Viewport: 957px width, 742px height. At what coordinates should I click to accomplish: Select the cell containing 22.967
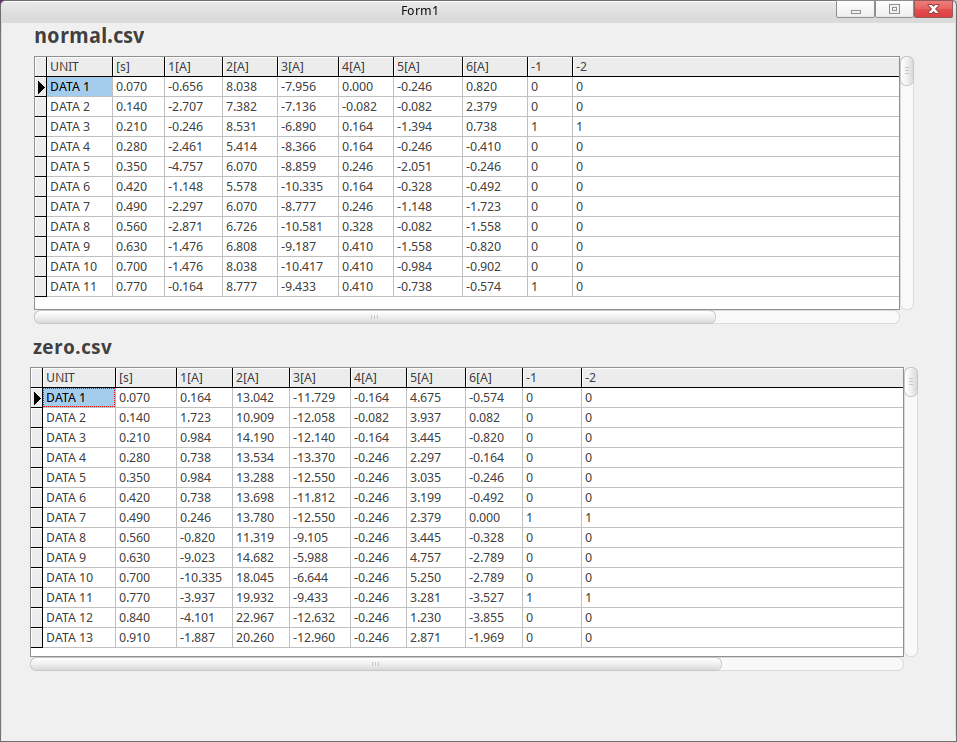(x=260, y=618)
